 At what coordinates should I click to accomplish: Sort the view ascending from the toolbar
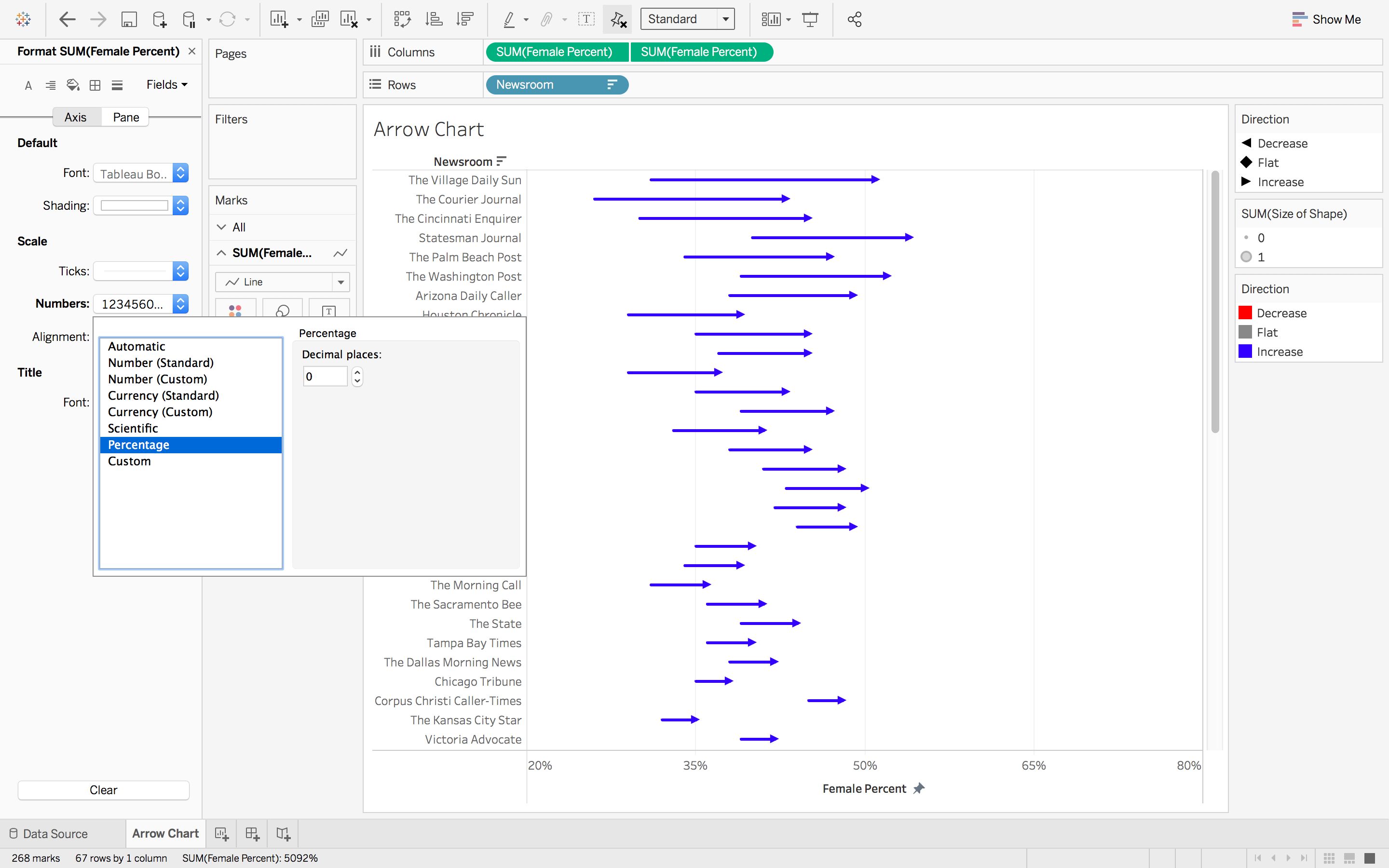coord(435,19)
